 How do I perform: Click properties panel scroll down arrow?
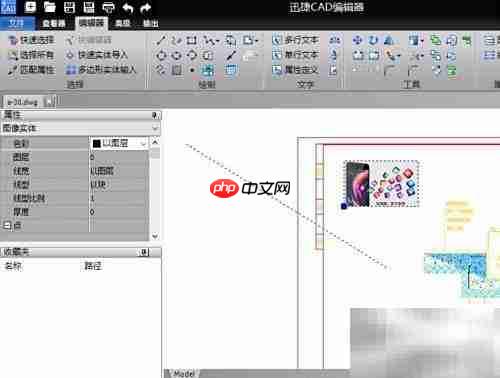click(155, 236)
